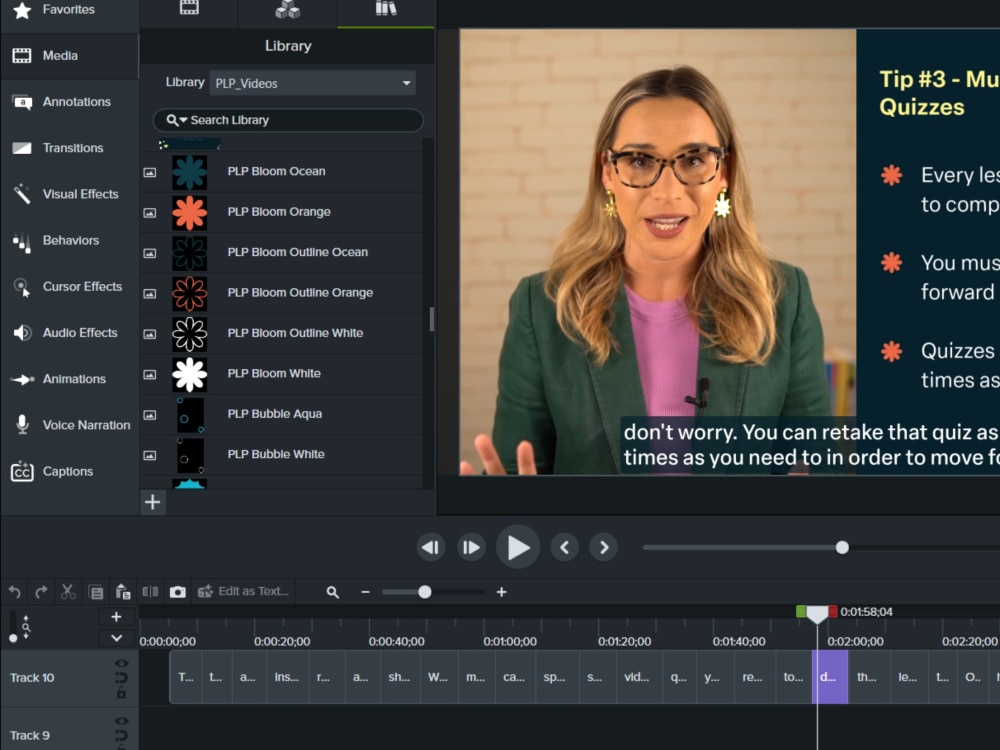Open the Media panel

coord(68,56)
